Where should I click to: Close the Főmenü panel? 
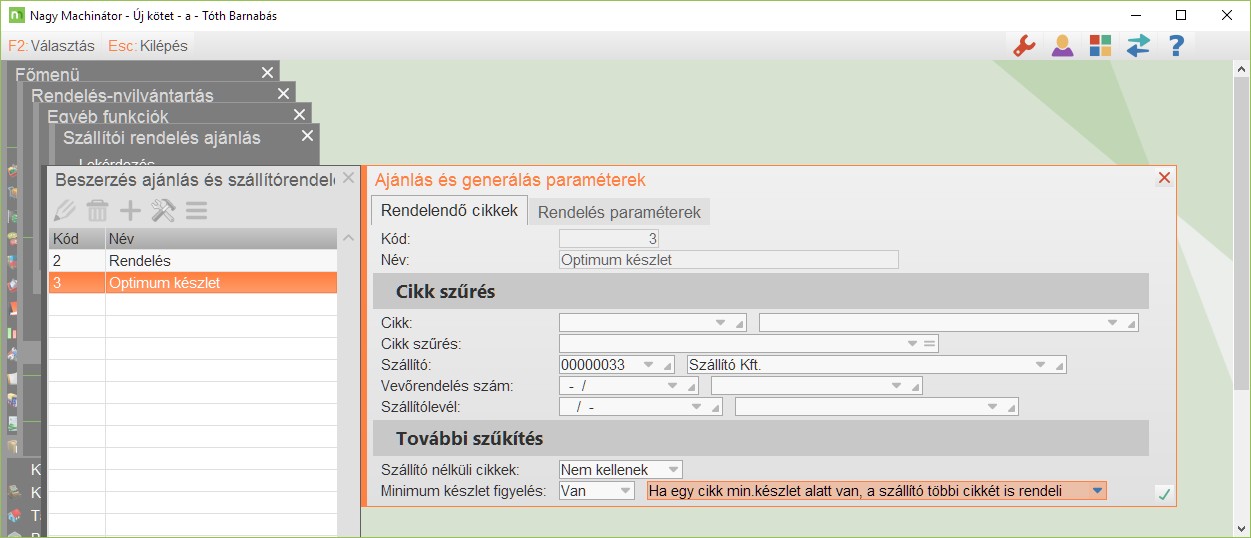point(267,72)
